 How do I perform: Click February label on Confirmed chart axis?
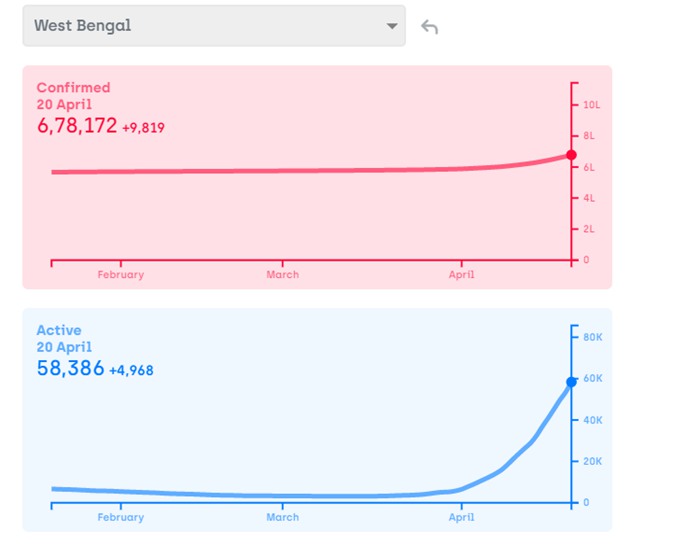(x=120, y=275)
